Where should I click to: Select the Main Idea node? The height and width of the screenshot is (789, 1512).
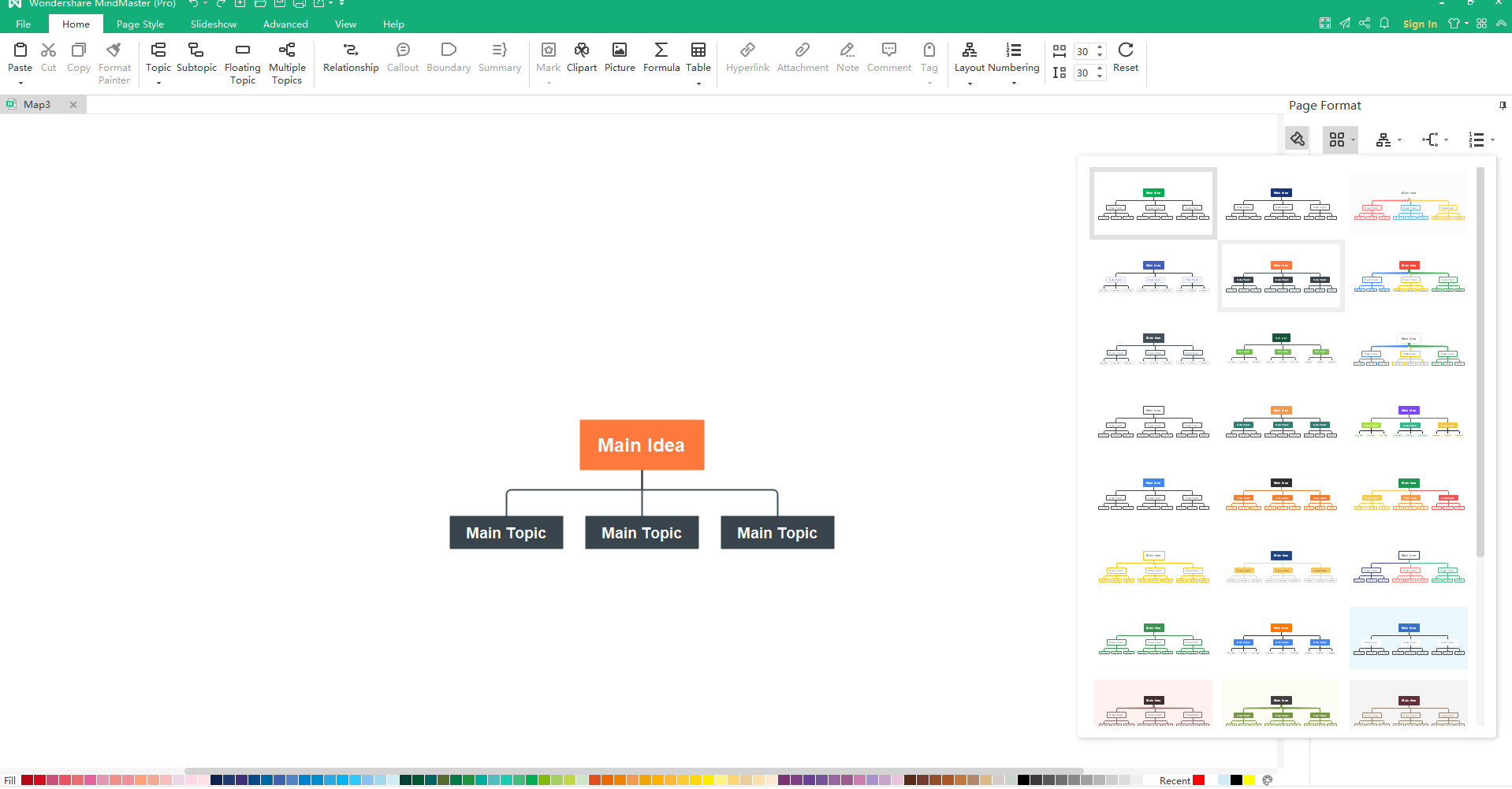(642, 445)
